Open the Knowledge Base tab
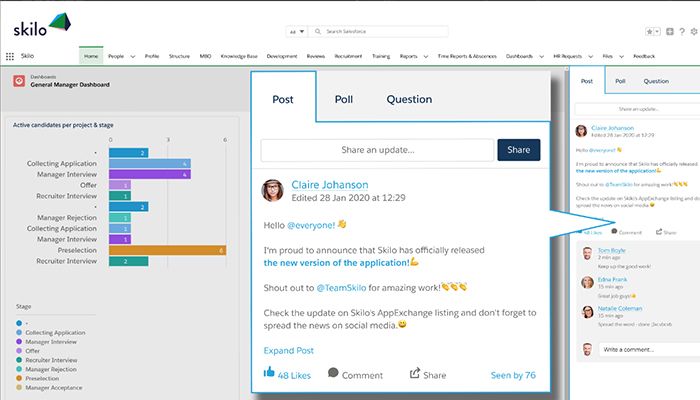The image size is (700, 400). [239, 56]
